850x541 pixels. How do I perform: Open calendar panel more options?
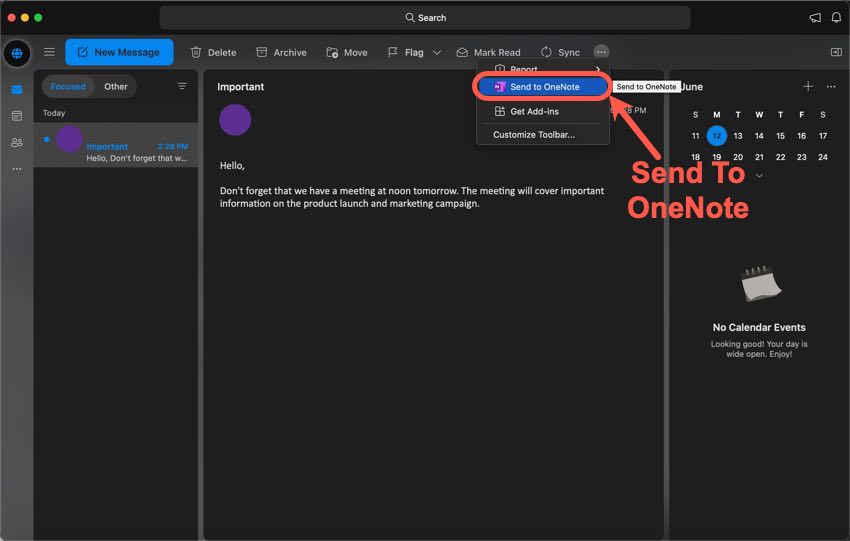(830, 86)
